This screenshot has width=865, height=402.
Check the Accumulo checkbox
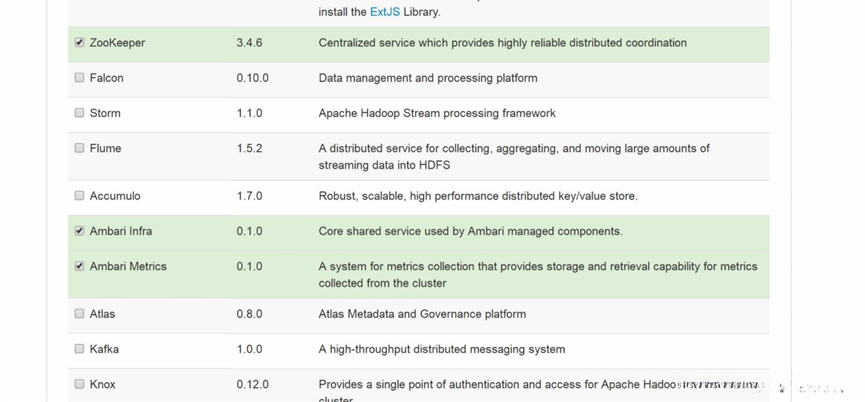point(79,196)
